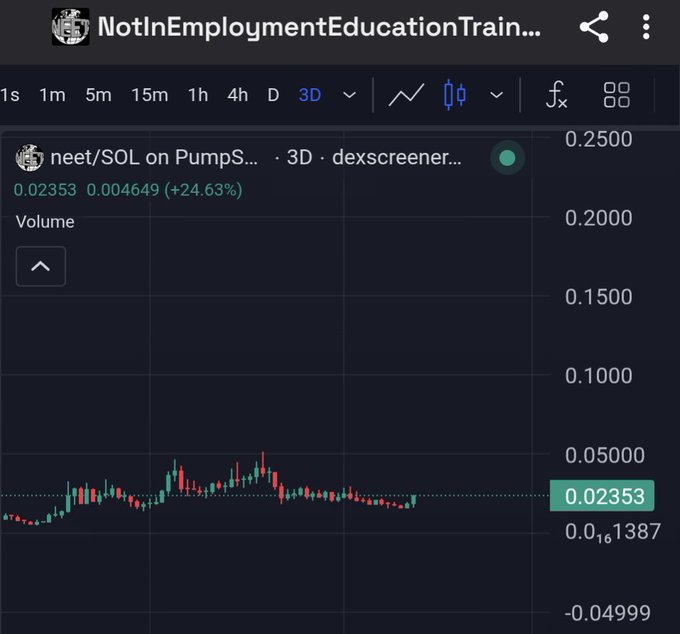Choose the 4h timeframe
The width and height of the screenshot is (680, 634).
[238, 95]
